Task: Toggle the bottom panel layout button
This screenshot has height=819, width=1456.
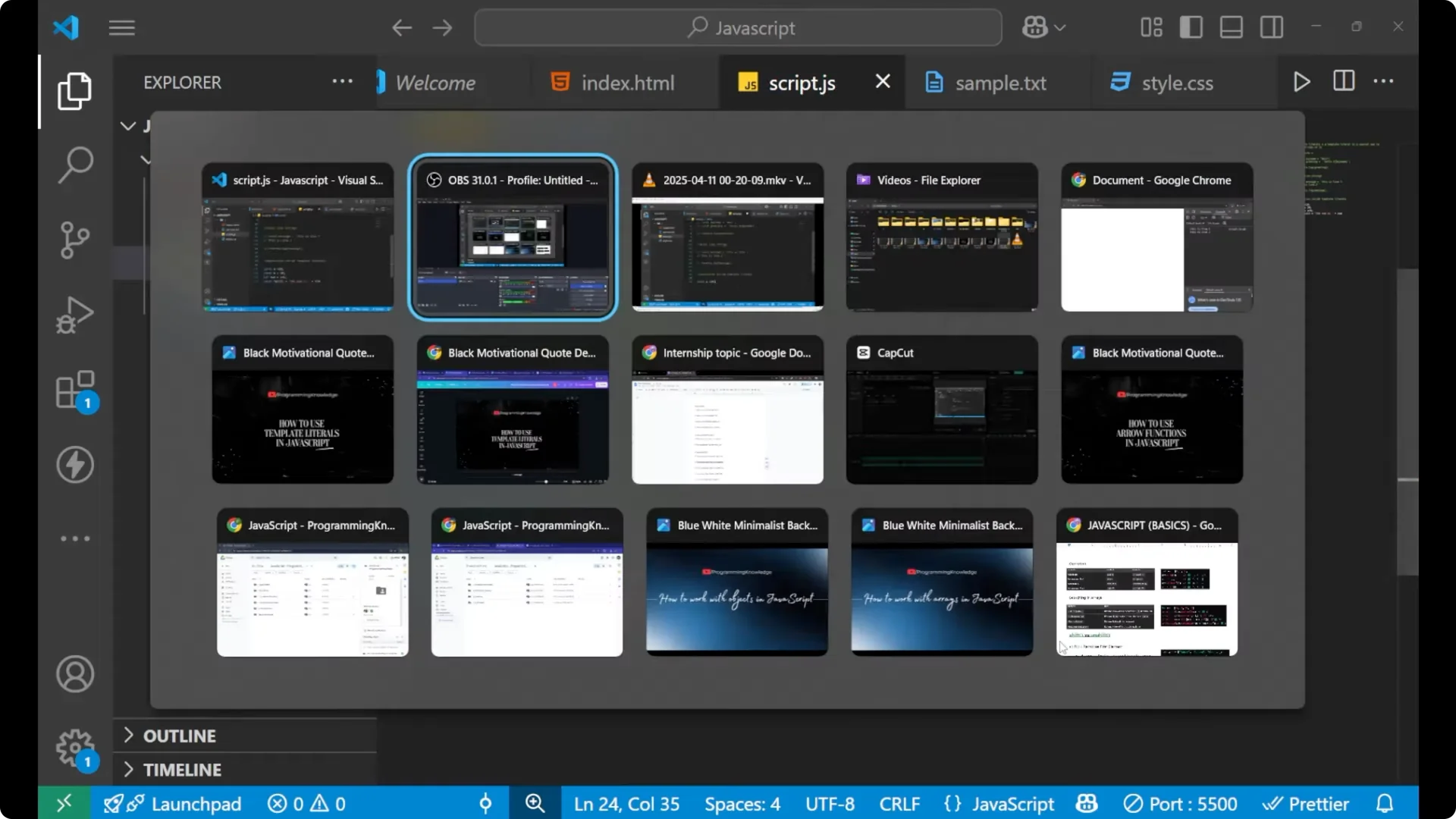Action: (x=1231, y=27)
